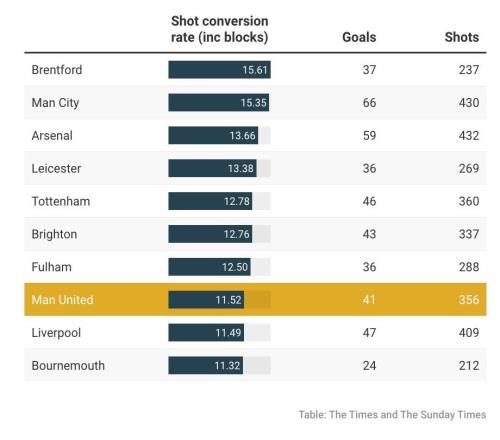Viewport: 500px width, 440px height.
Task: Click the Bournemouth row label
Action: (x=68, y=365)
